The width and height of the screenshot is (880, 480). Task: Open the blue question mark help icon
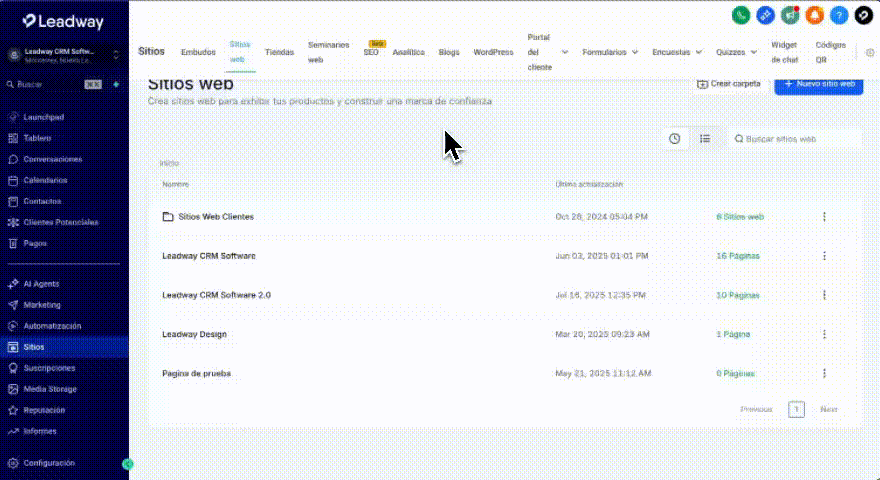pyautogui.click(x=839, y=15)
